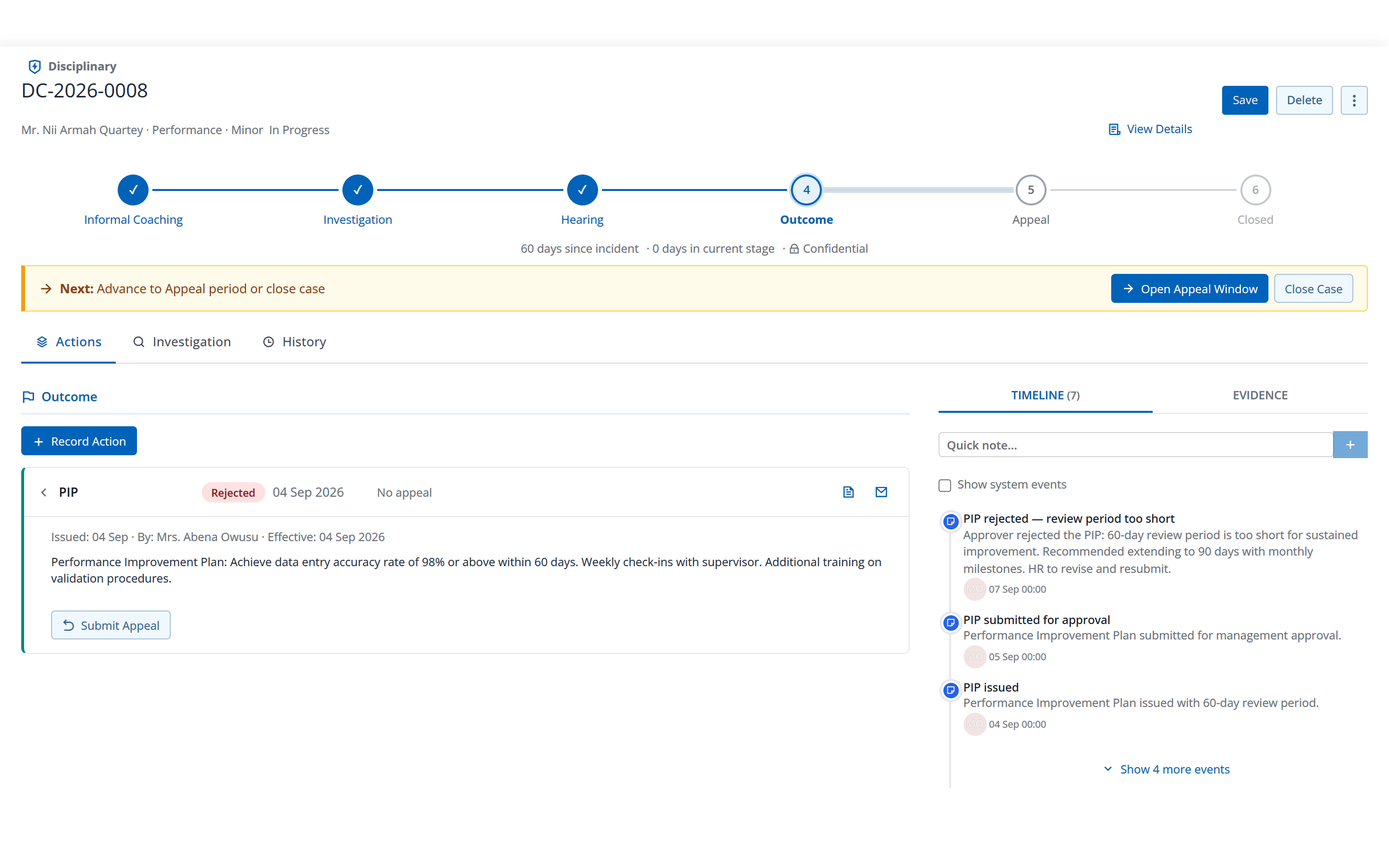This screenshot has width=1389, height=868.
Task: Click the Informal Coaching completed step circle
Action: click(x=133, y=190)
